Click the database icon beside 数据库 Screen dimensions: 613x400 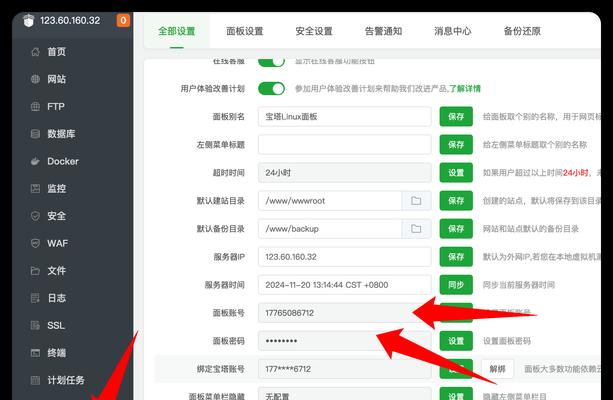click(35, 134)
